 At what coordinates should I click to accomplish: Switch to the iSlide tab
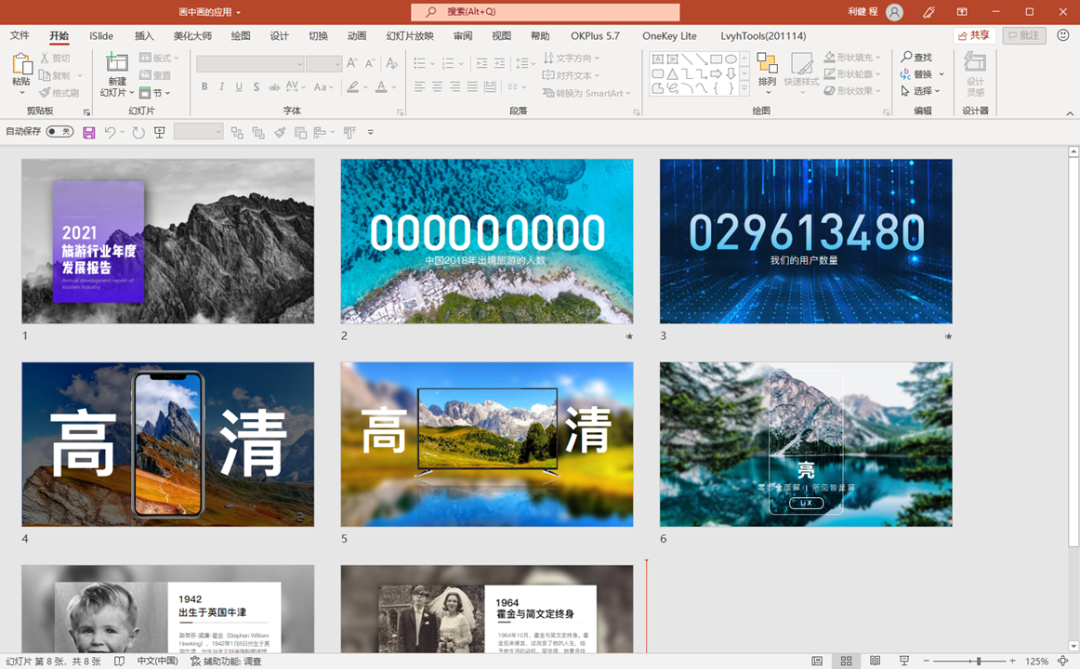coord(101,36)
